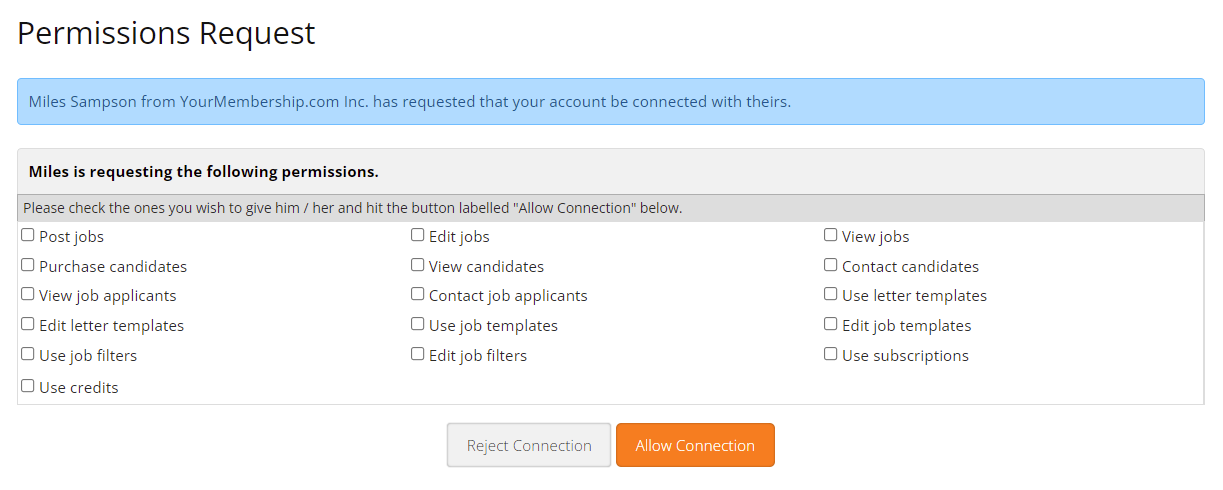The width and height of the screenshot is (1223, 490).
Task: Enable Contact candidates permission
Action: coord(831,266)
